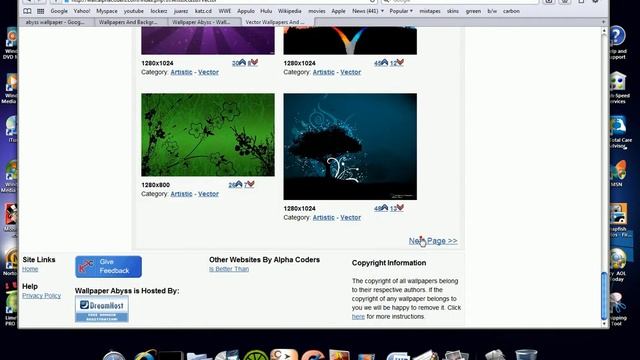Thumbs-up vote on the blue tree wallpaper

[381, 208]
